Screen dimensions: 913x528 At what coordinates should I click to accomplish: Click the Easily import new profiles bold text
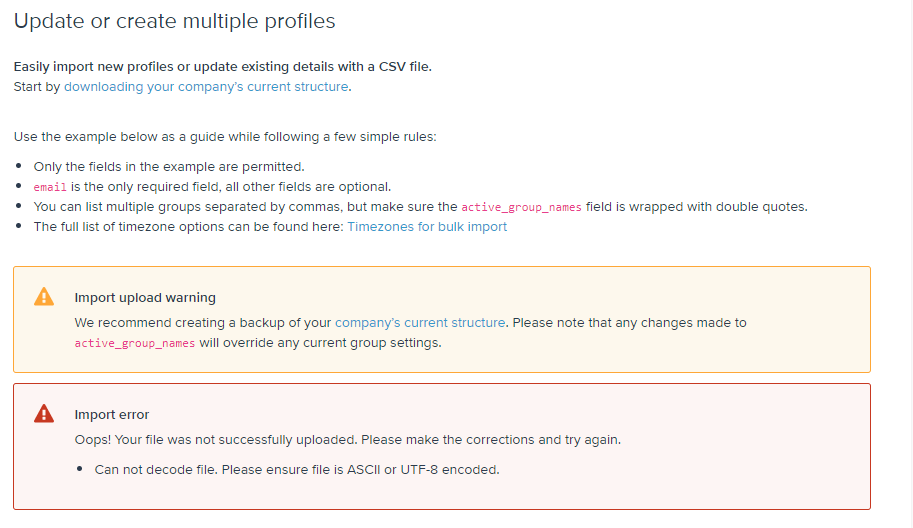tap(222, 67)
